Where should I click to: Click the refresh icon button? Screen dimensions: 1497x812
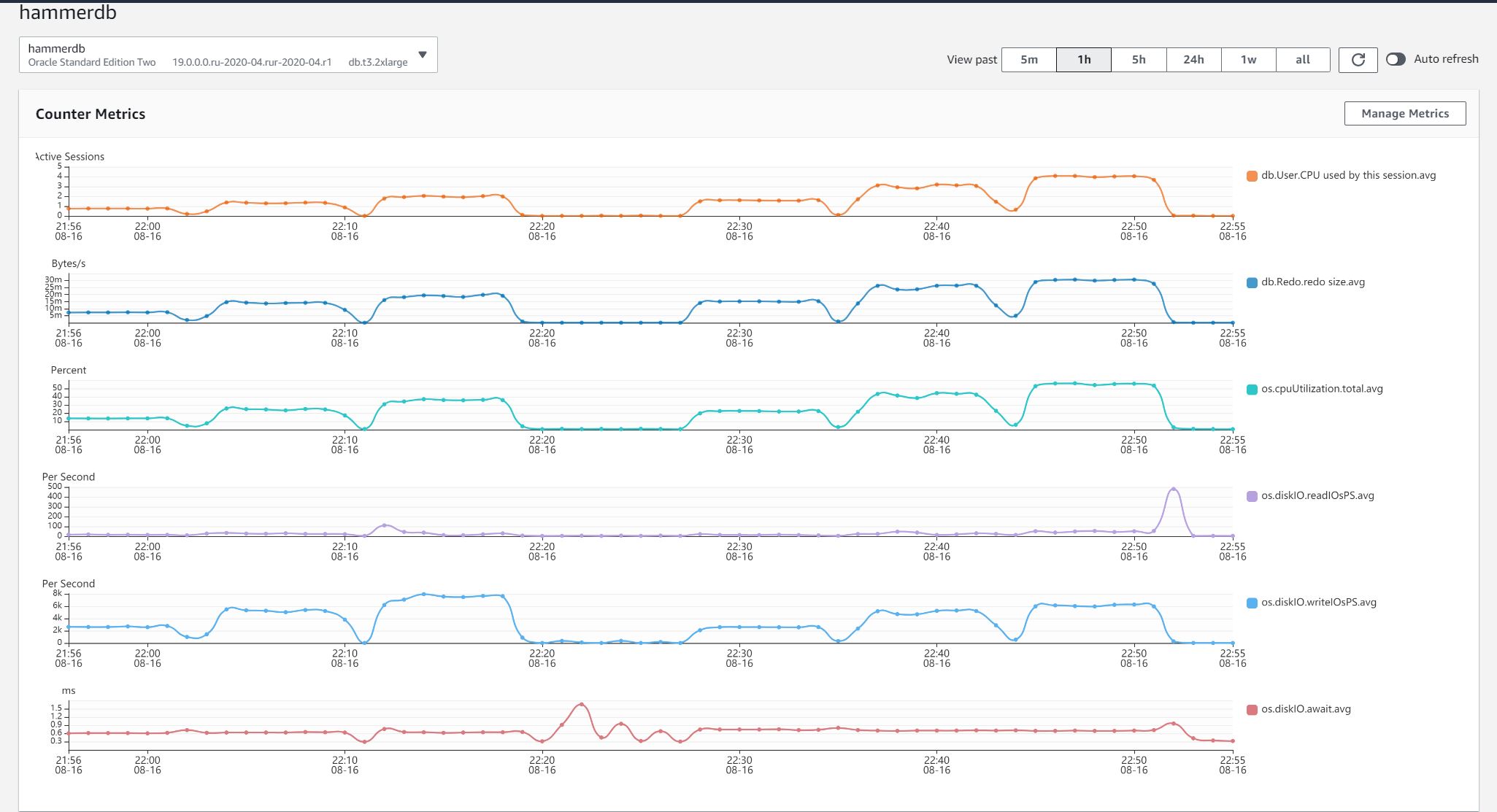tap(1358, 60)
